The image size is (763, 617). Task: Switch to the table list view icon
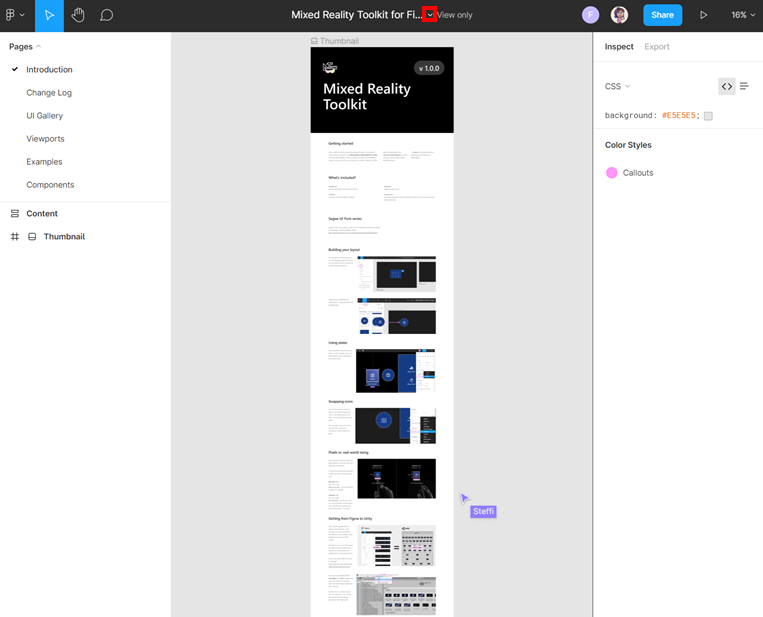pos(744,86)
